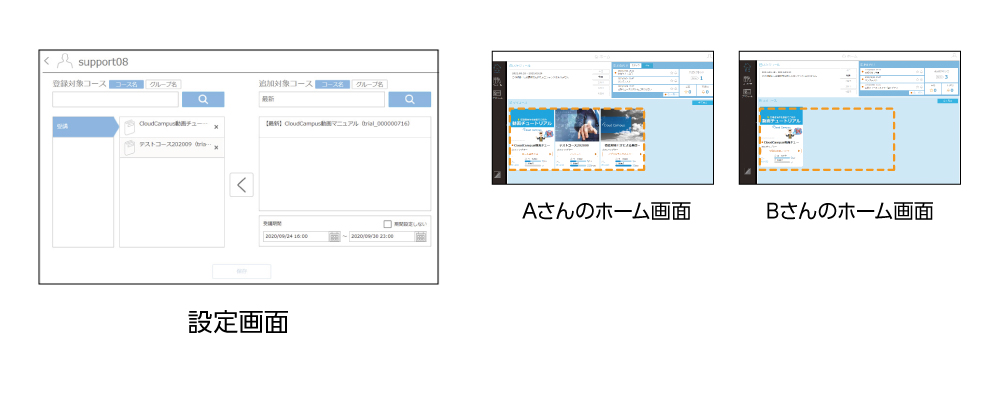
Task: Search in the 登録対象コース section
Action: click(x=203, y=99)
